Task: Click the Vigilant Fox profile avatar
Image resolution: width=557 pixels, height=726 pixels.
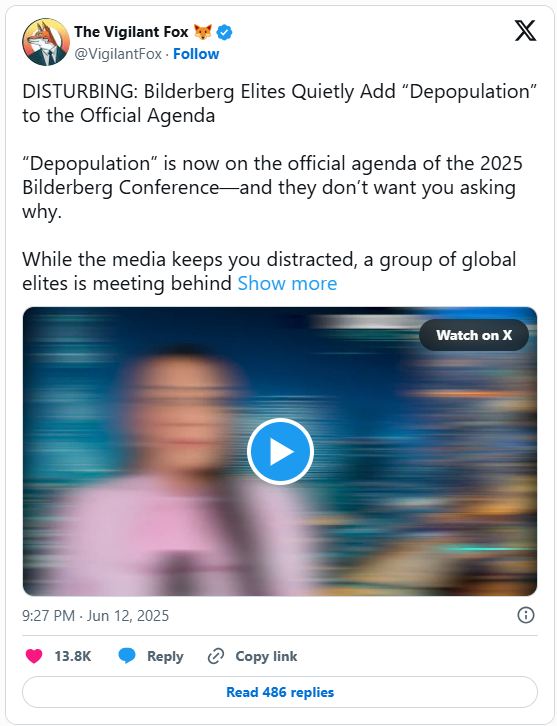Action: tap(46, 42)
